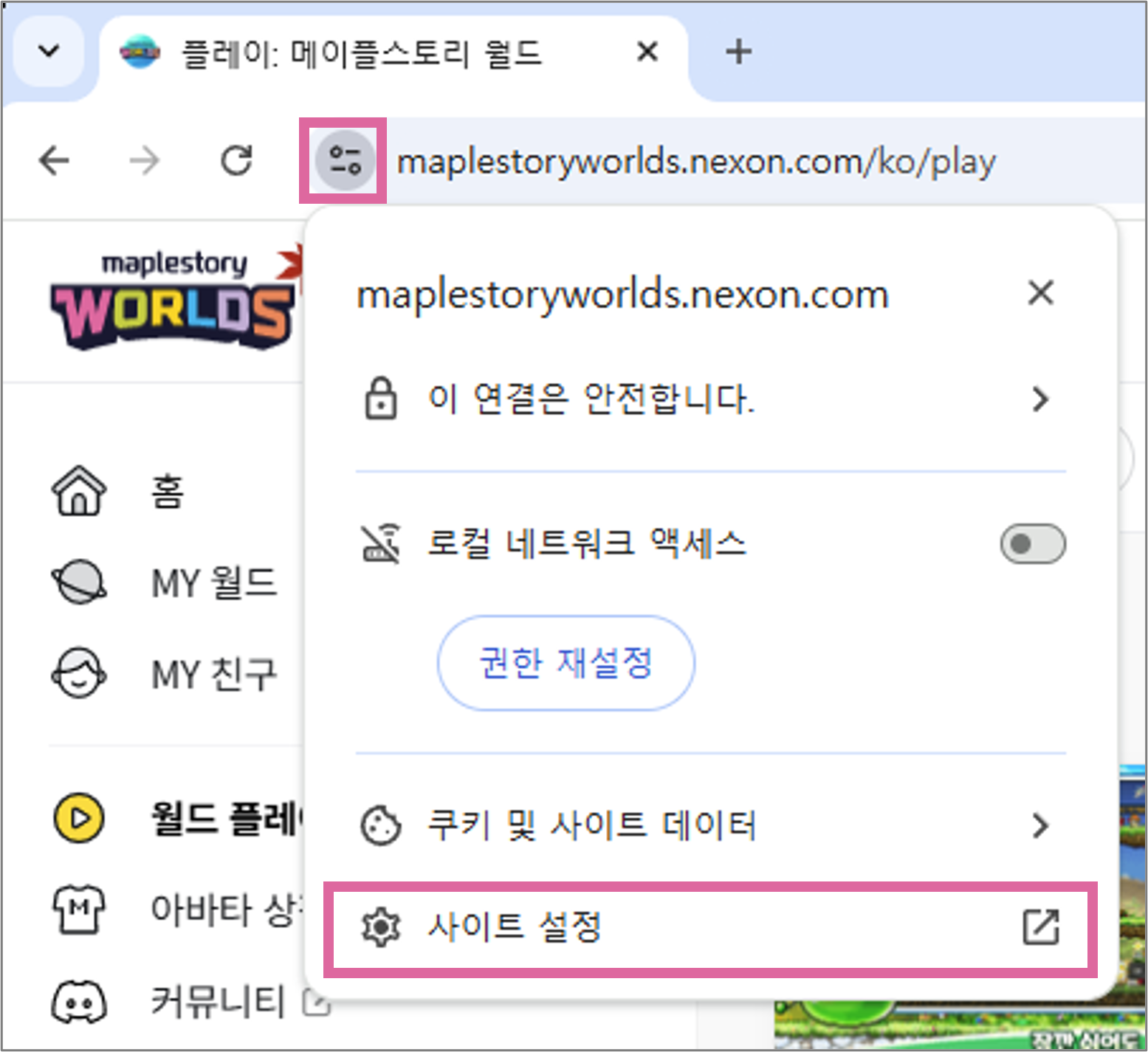Open a new tab with plus button
The width and height of the screenshot is (1148, 1052).
coord(738,52)
